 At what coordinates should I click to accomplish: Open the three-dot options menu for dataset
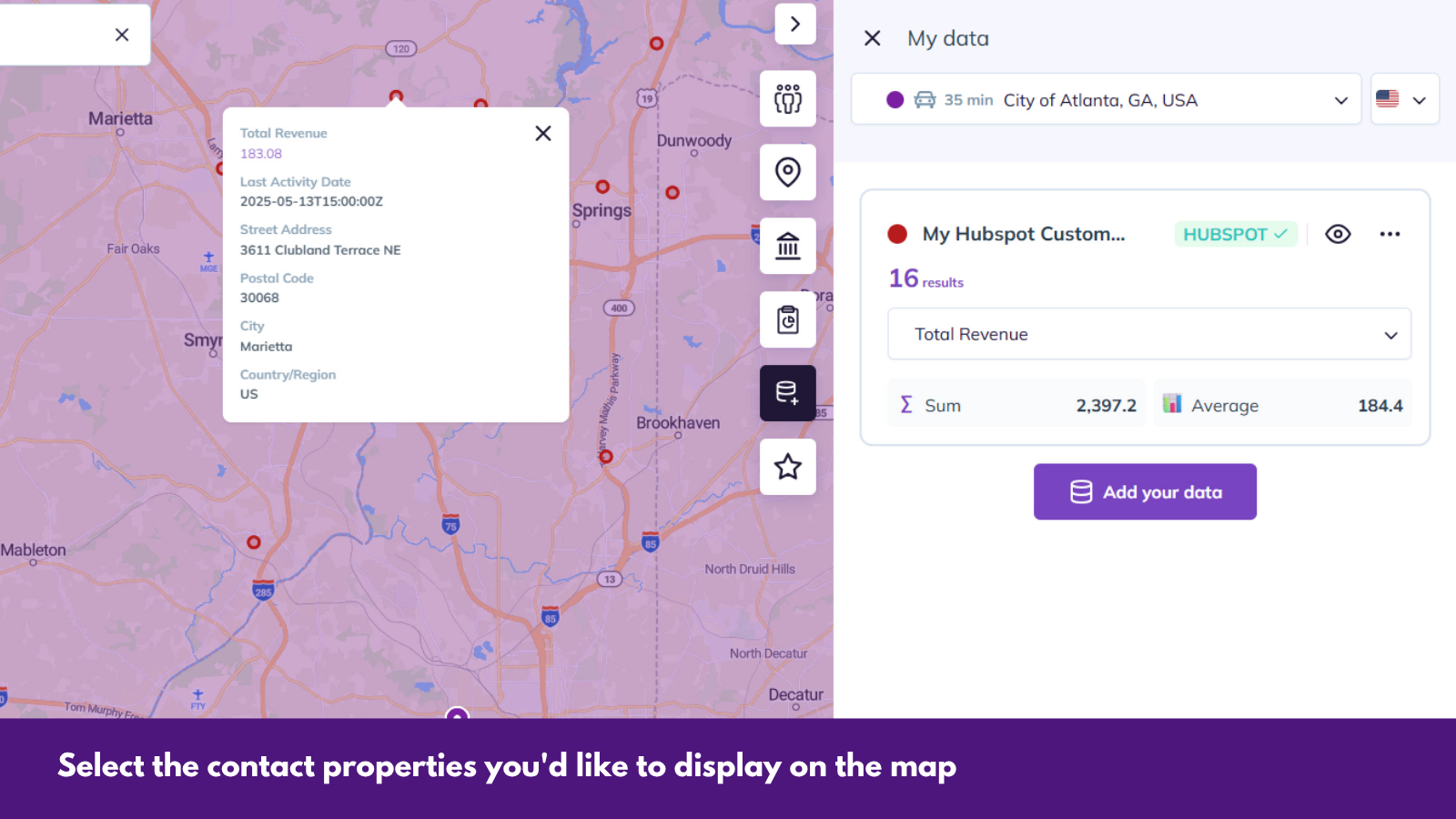coord(1390,234)
